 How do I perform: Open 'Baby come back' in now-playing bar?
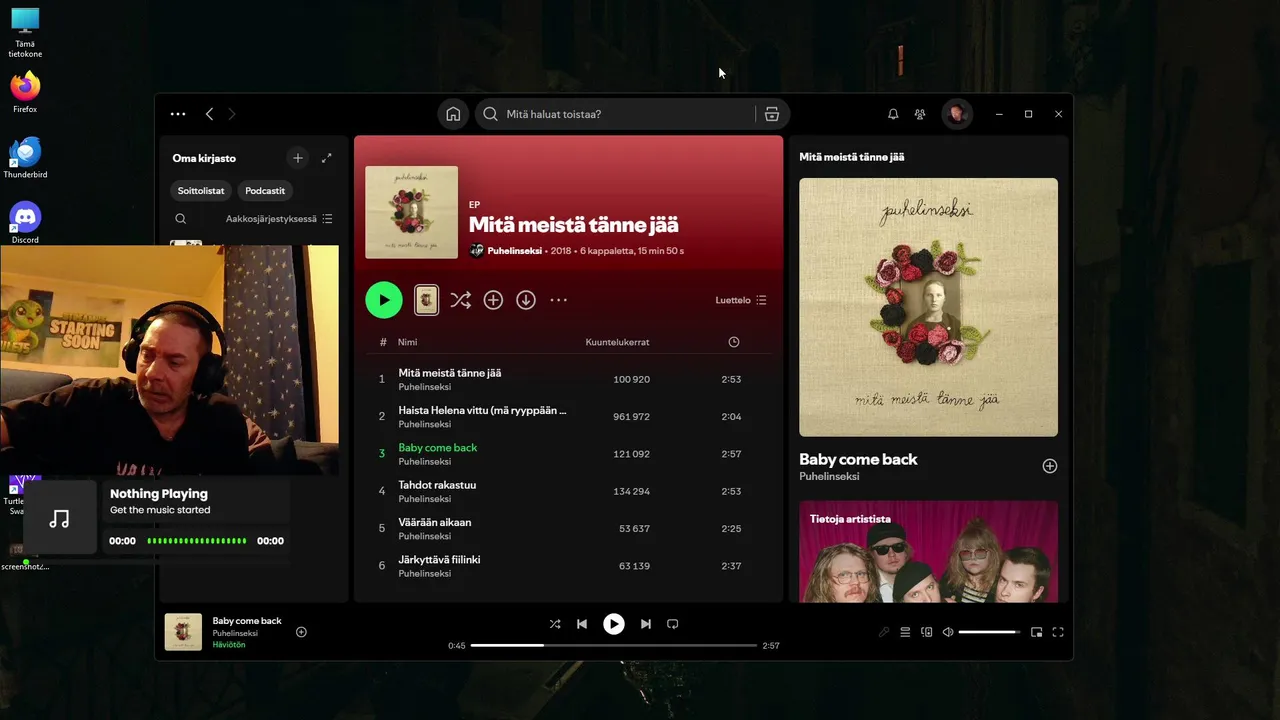pyautogui.click(x=247, y=621)
